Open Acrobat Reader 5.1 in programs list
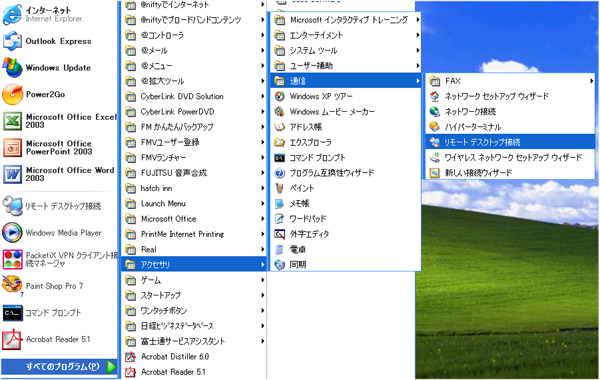 (x=194, y=372)
